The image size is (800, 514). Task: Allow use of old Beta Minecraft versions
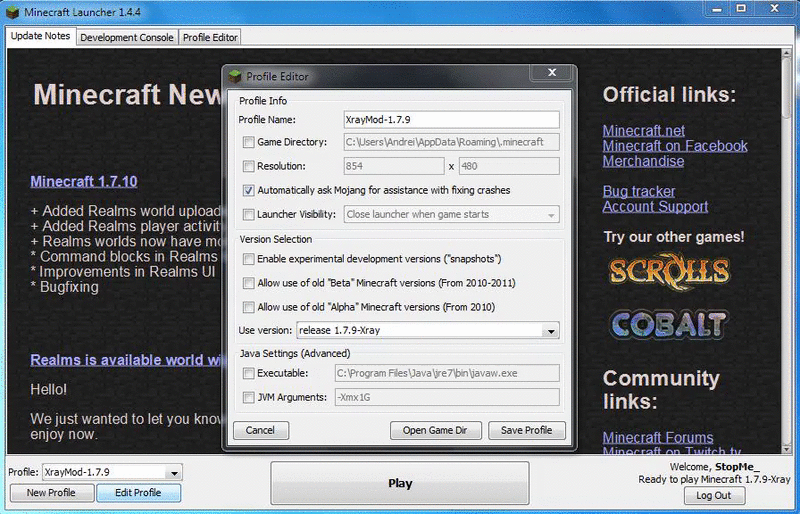[x=248, y=283]
